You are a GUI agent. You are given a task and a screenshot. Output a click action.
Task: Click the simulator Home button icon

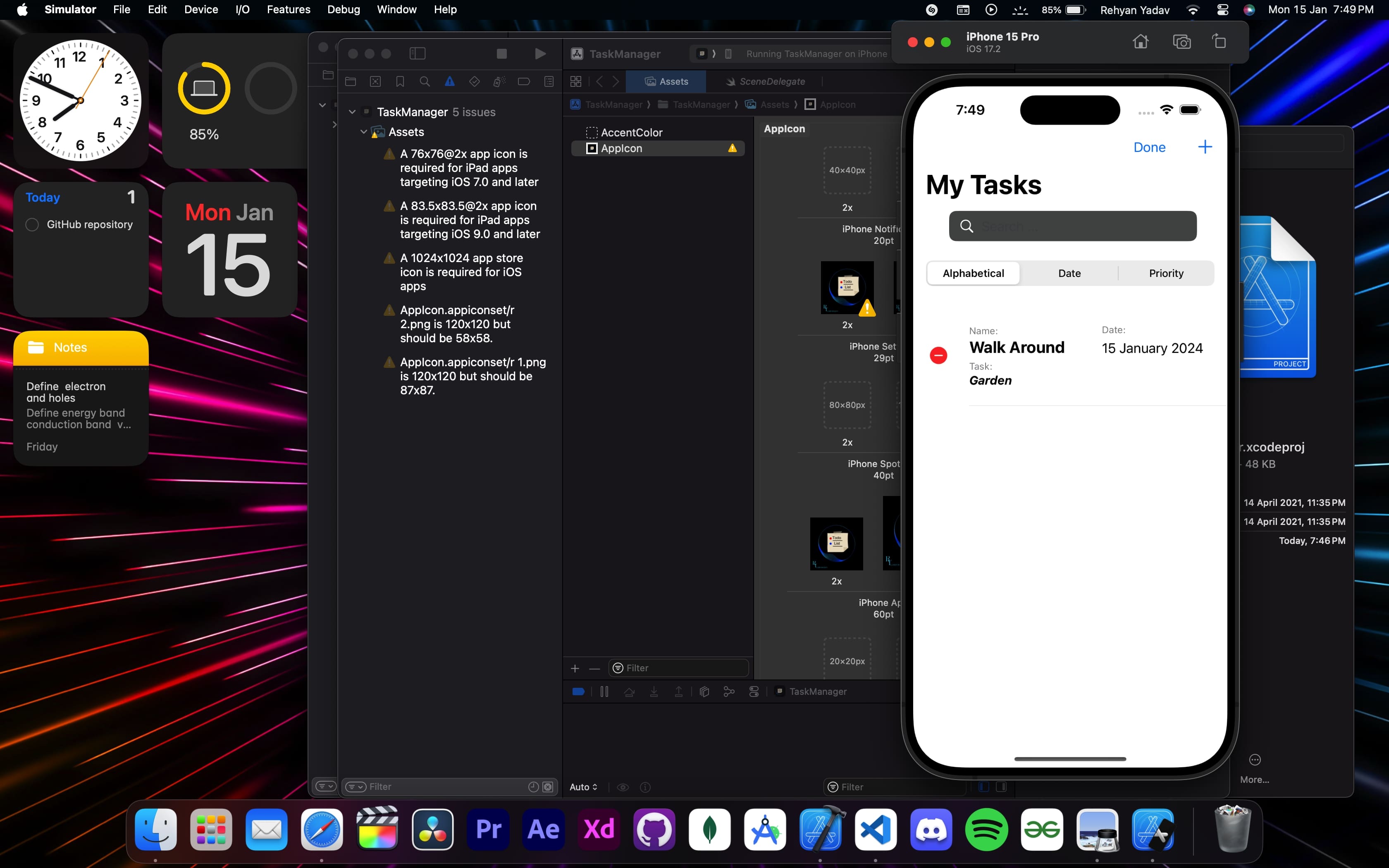(x=1140, y=42)
